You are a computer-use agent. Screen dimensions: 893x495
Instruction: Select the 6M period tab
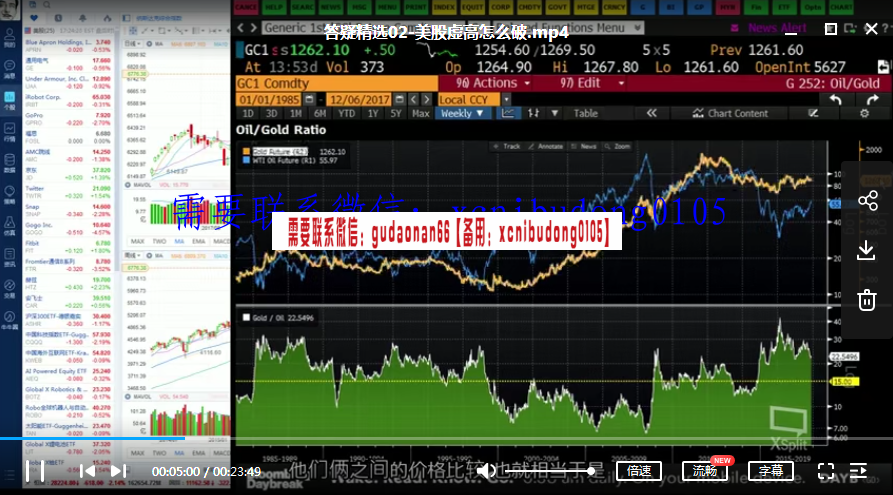click(x=320, y=113)
